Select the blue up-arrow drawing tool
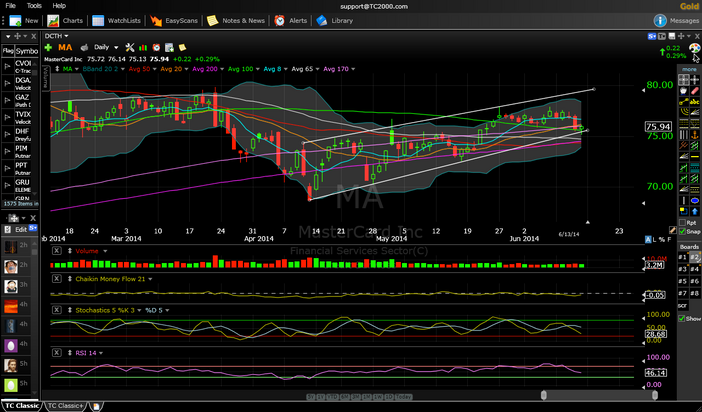Image resolution: width=702 pixels, height=412 pixels. 695,211
